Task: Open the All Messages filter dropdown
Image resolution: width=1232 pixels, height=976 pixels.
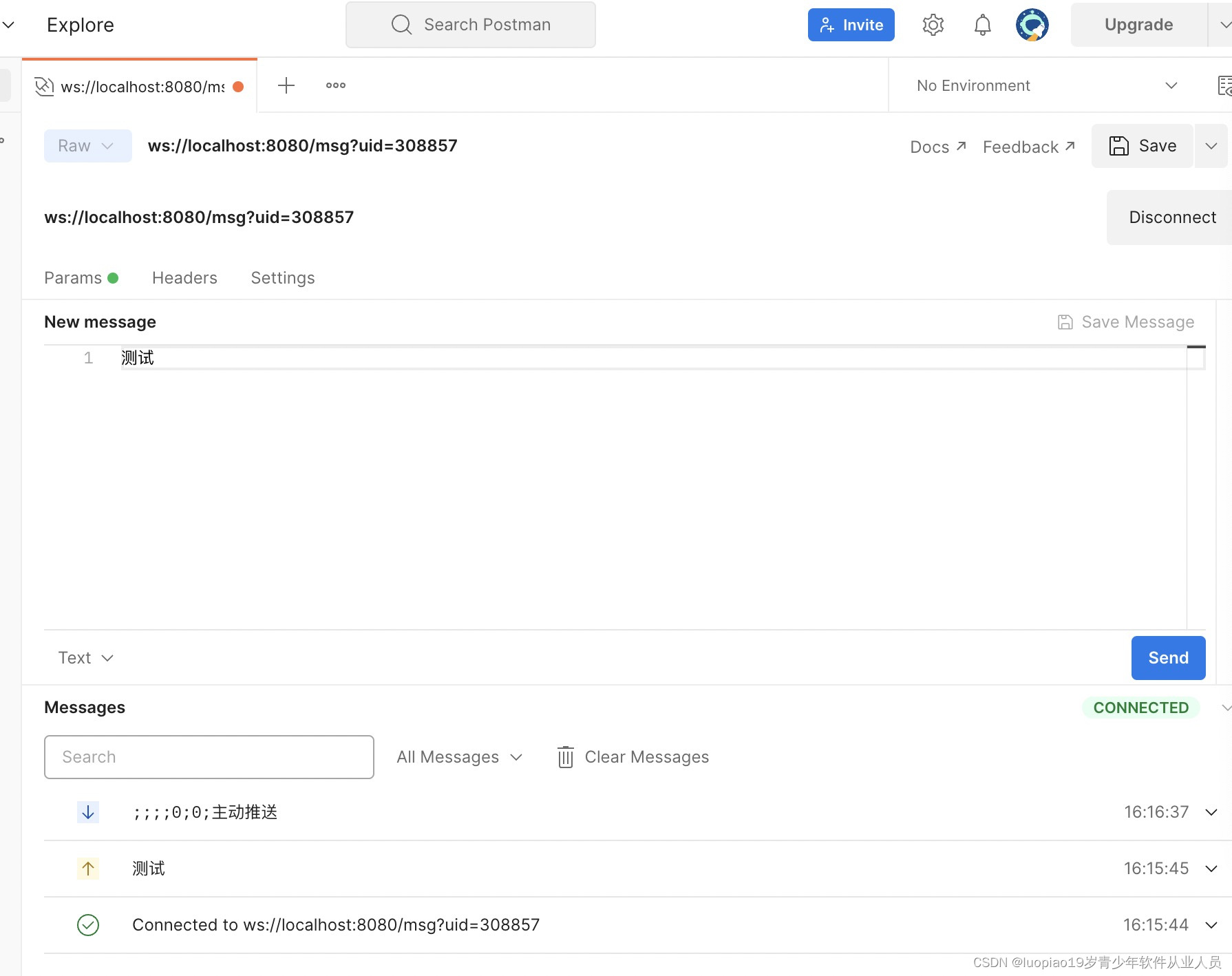Action: point(459,756)
